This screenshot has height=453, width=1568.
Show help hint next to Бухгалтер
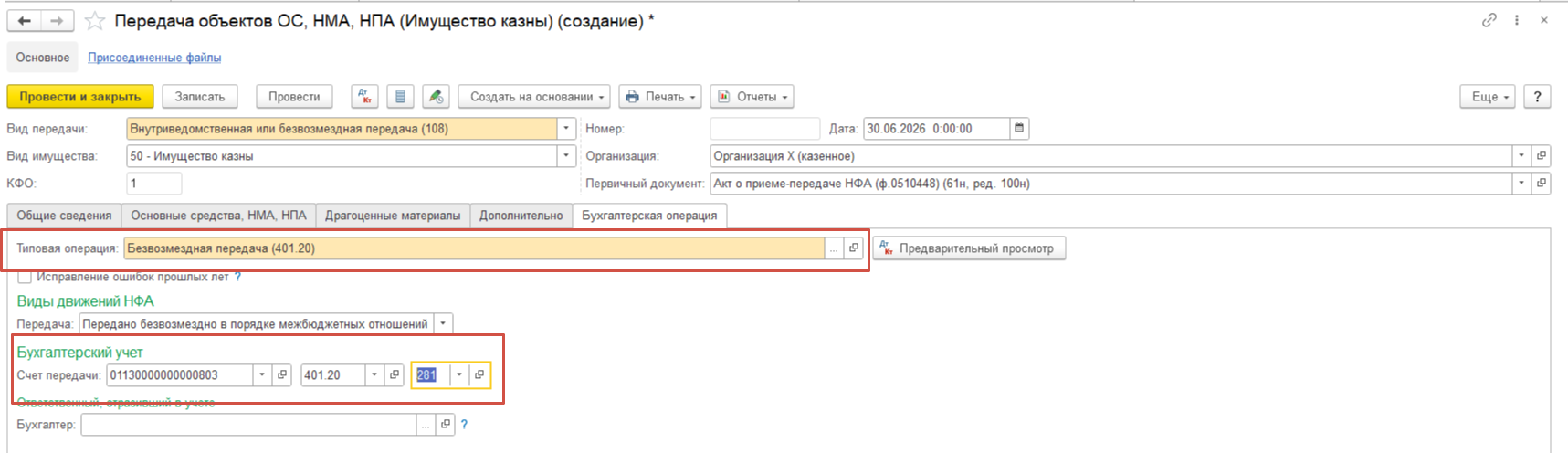click(465, 425)
